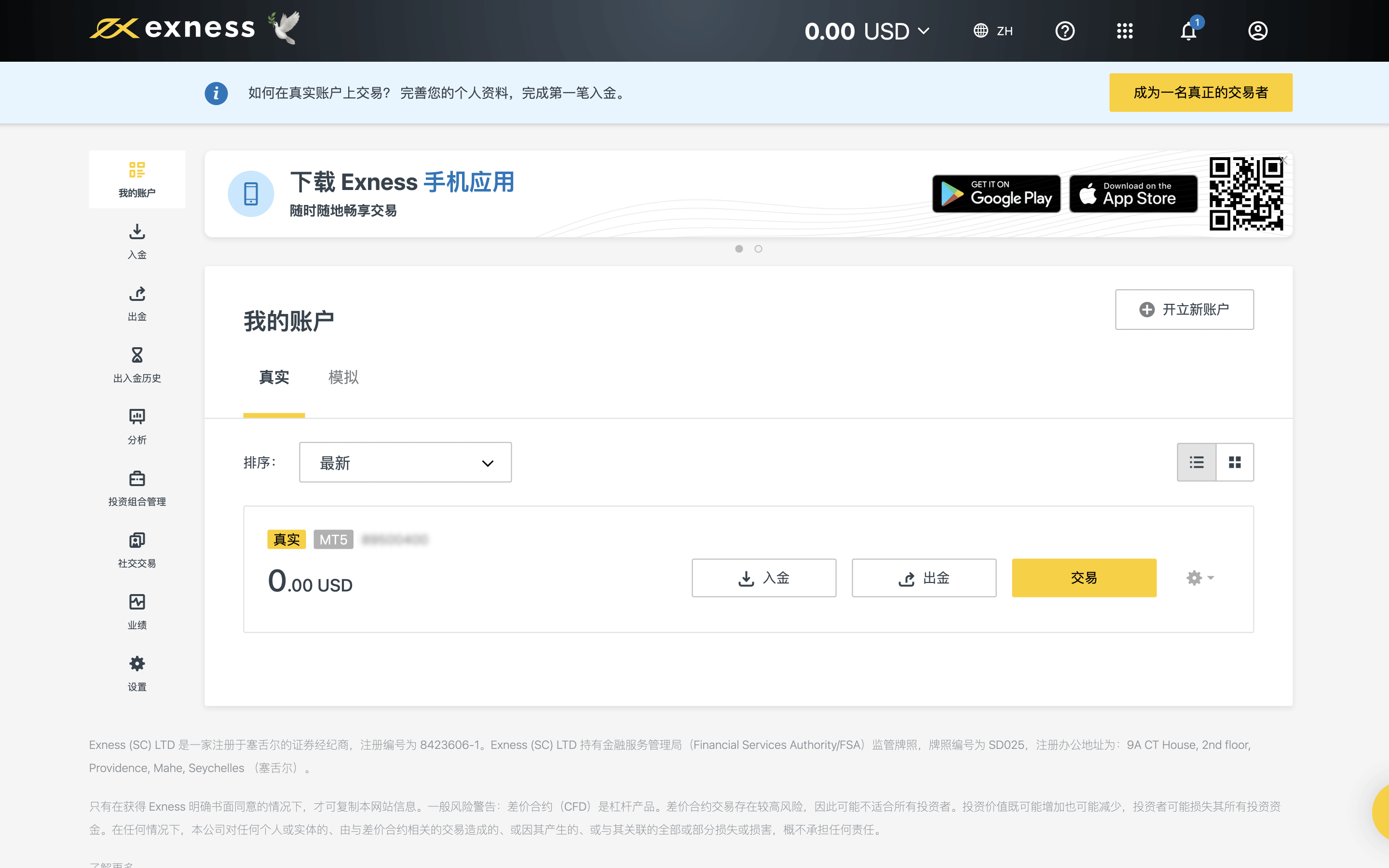
Task: Open 出入金历史 history in sidebar
Action: pyautogui.click(x=136, y=365)
